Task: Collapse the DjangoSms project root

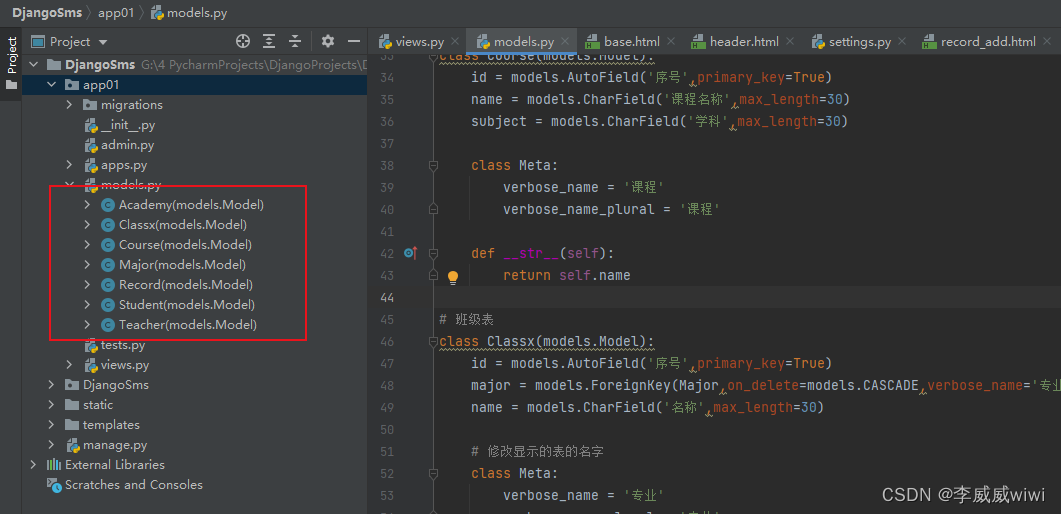Action: (x=33, y=65)
